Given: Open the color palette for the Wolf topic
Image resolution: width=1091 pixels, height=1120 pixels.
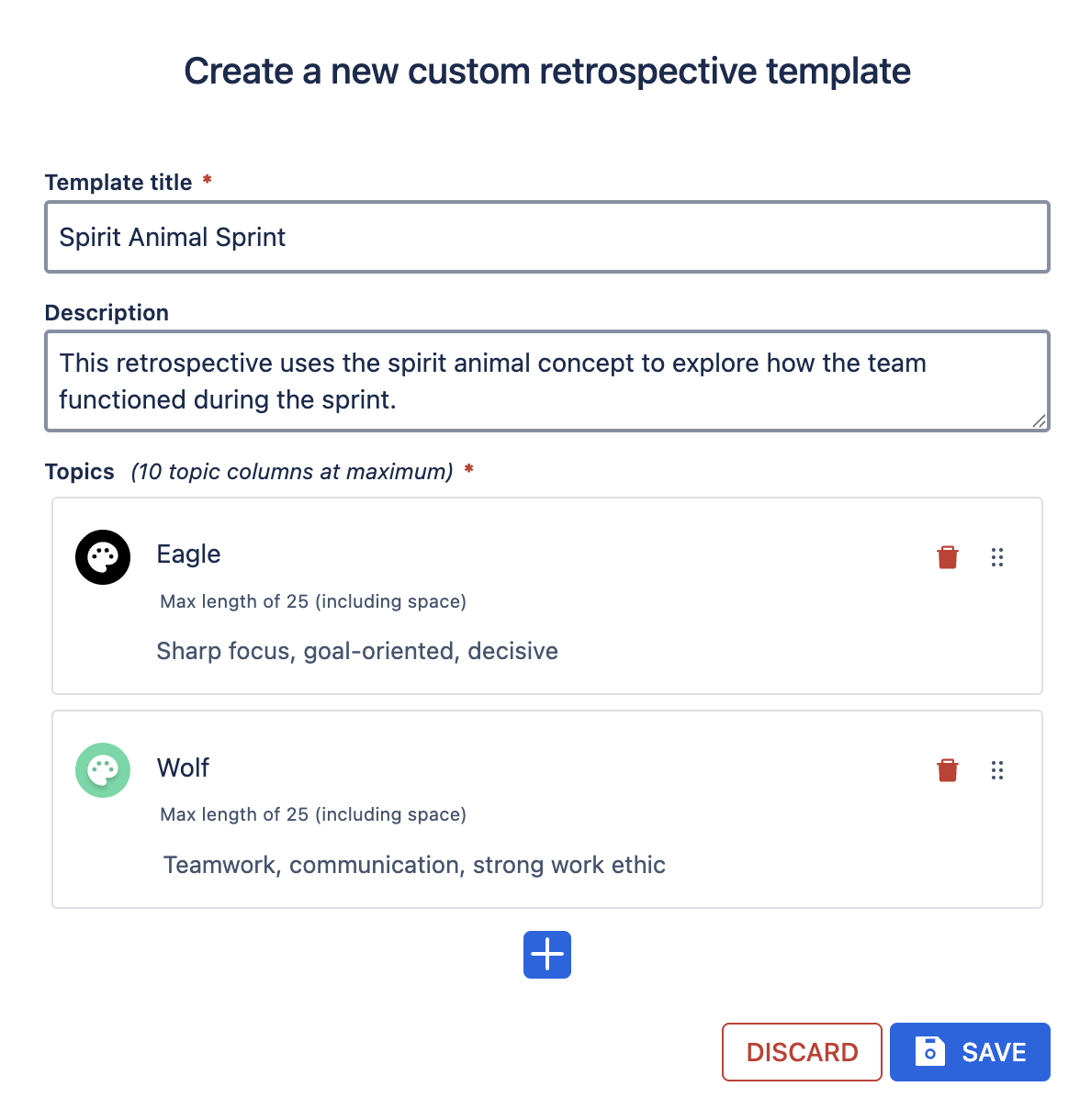Looking at the screenshot, I should click(x=103, y=770).
